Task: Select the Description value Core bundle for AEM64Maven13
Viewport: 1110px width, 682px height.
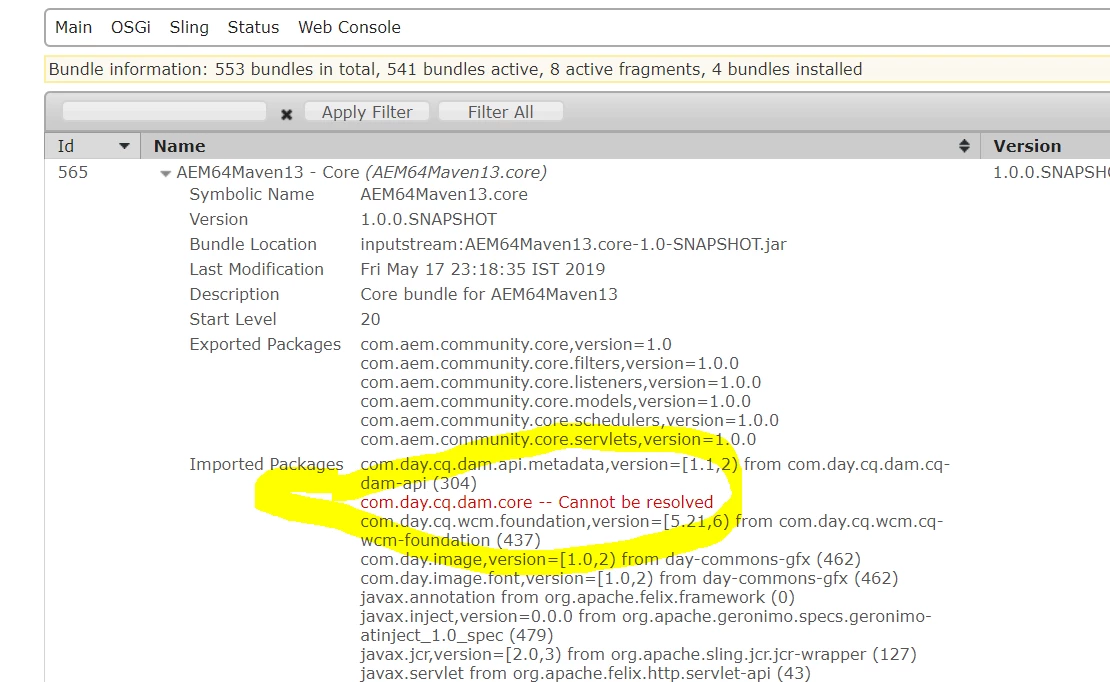Action: [x=489, y=295]
